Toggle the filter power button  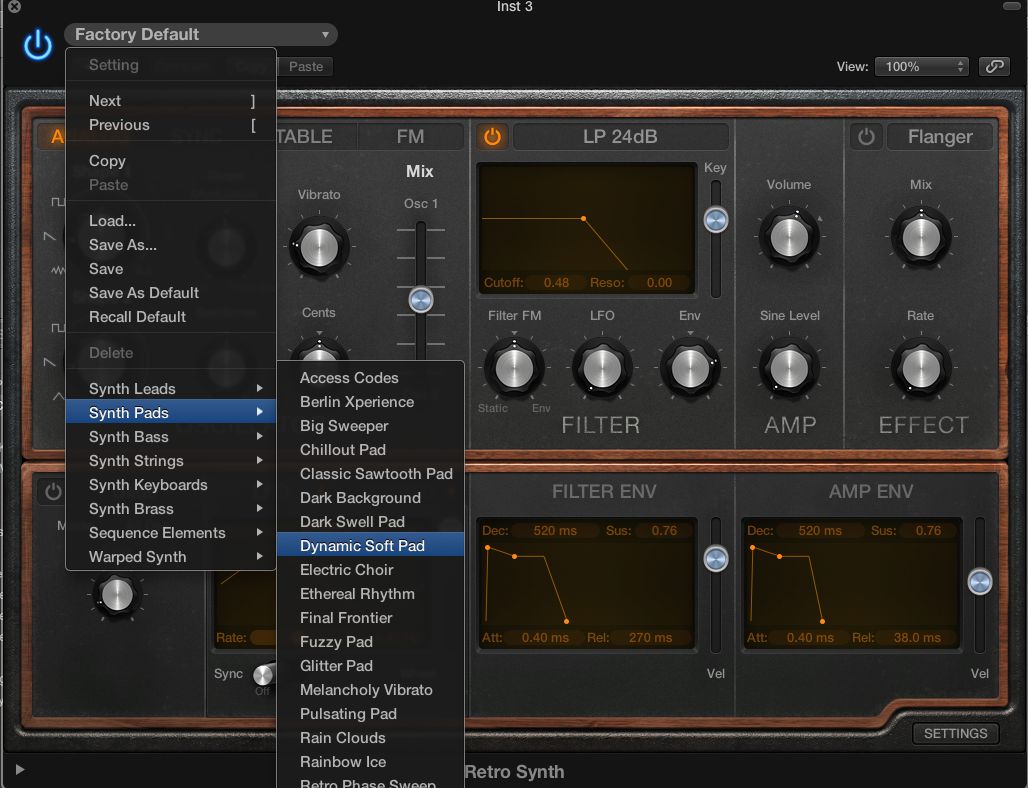point(492,136)
